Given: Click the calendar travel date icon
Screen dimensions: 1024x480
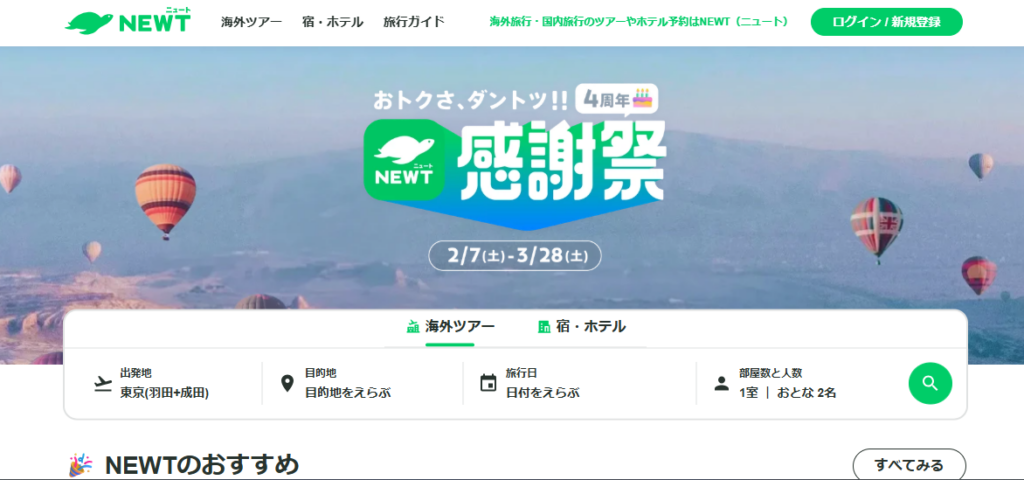Looking at the screenshot, I should click(488, 383).
